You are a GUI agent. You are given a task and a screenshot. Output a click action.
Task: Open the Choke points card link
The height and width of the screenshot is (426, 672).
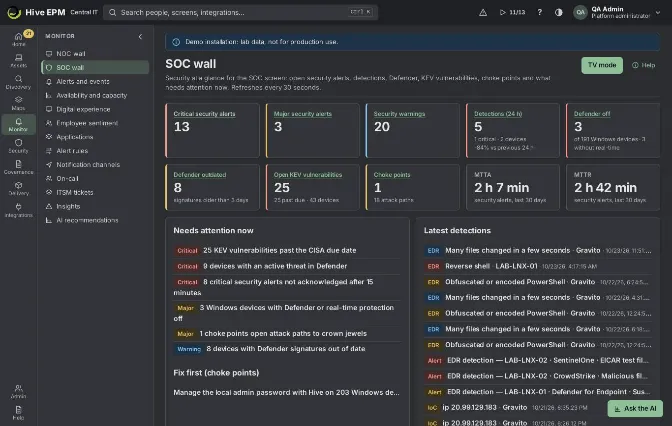click(x=392, y=175)
